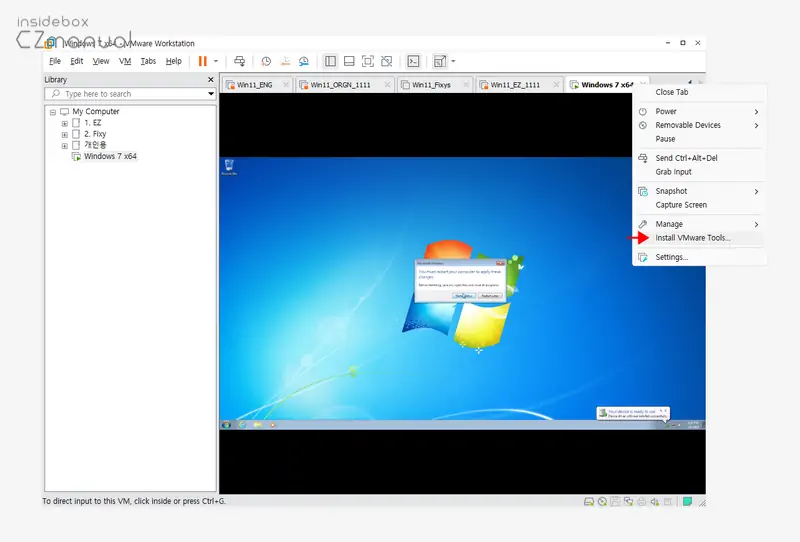Toggle the Show Library sidebar toolbar icon
This screenshot has height=542, width=800.
click(330, 61)
